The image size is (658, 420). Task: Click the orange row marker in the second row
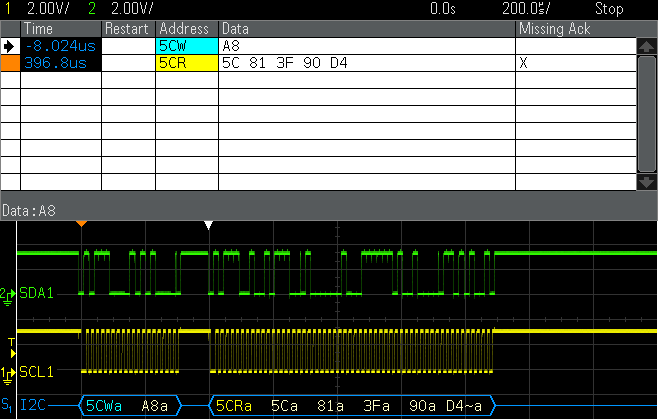[10, 63]
